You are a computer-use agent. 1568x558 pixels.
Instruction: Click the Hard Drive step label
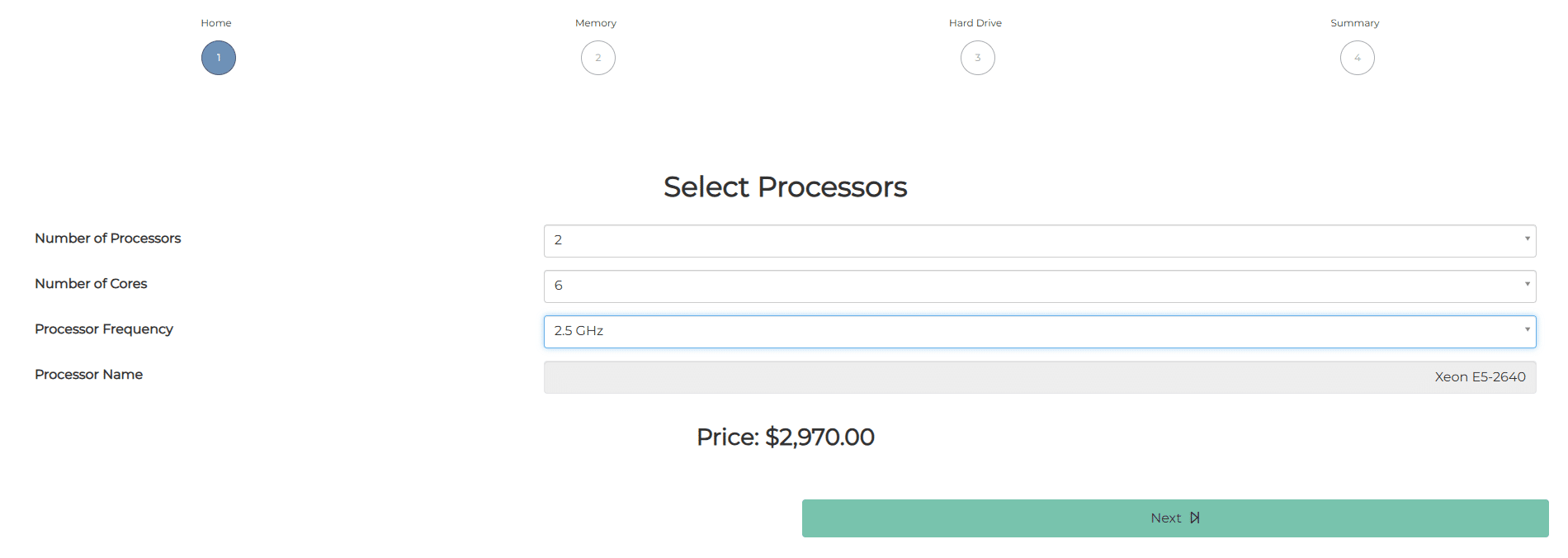975,22
